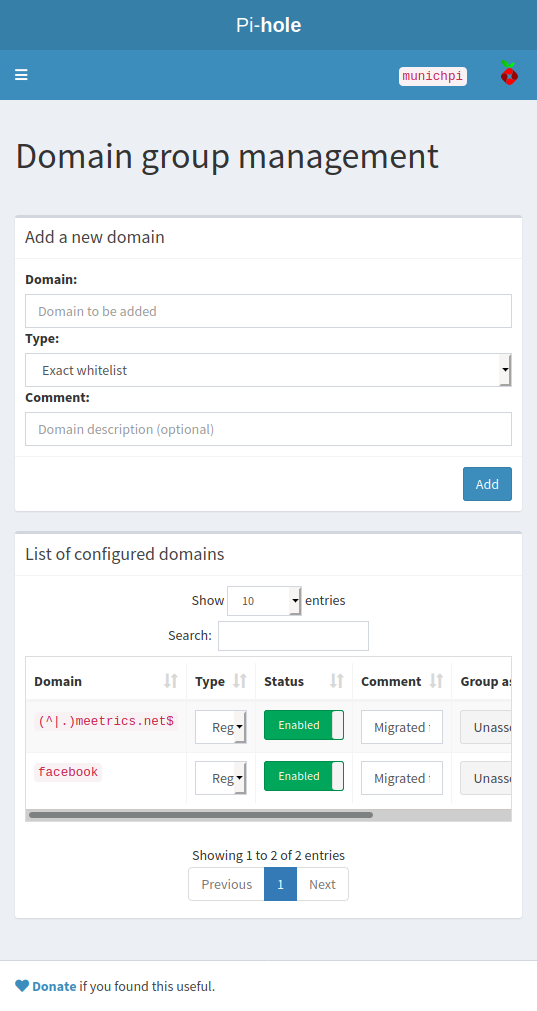Open the hamburger sidebar menu
Screen dimensions: 537x1011
21,75
